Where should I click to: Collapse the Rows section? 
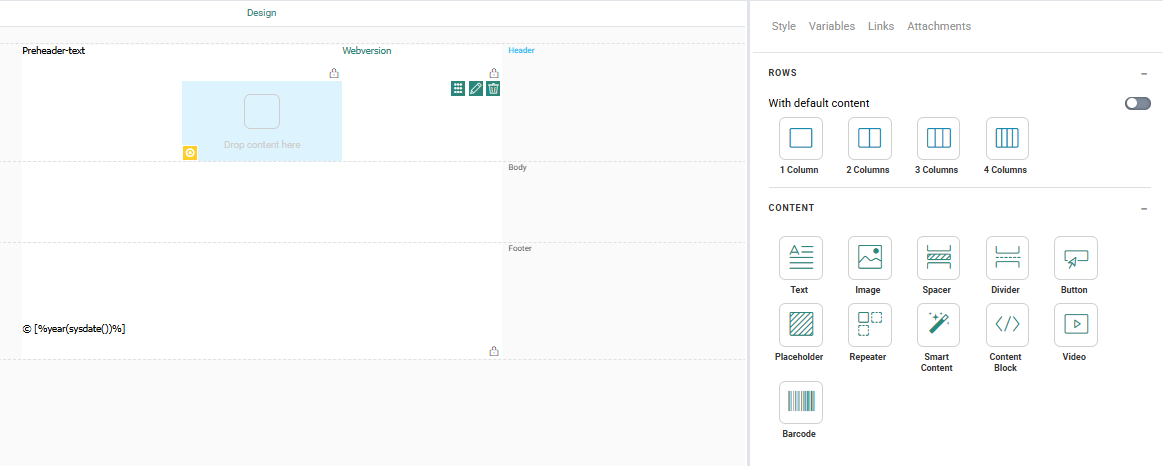click(x=1143, y=74)
